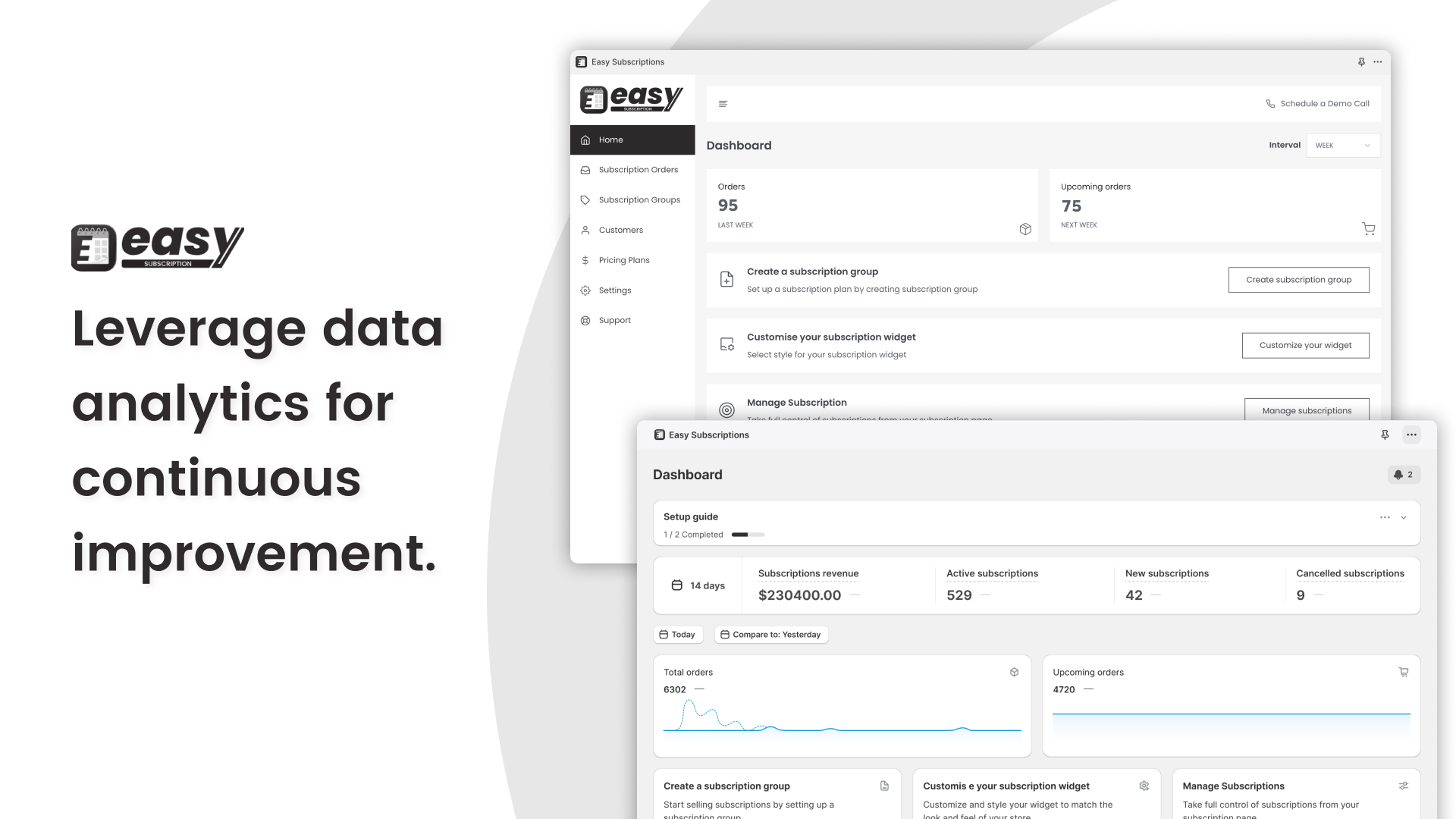Screen dimensions: 1456x819
Task: Click the Home house icon in sidebar
Action: (585, 140)
